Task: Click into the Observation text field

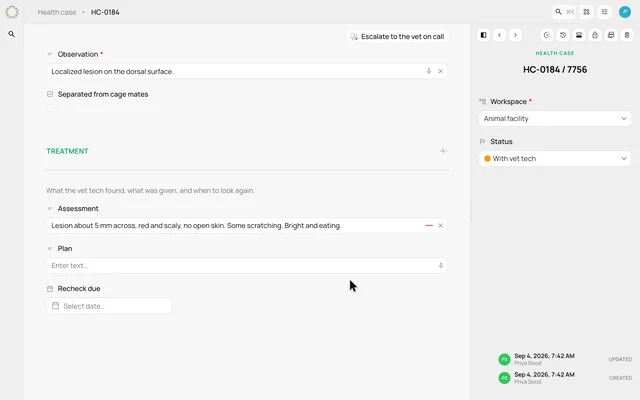Action: click(x=247, y=71)
